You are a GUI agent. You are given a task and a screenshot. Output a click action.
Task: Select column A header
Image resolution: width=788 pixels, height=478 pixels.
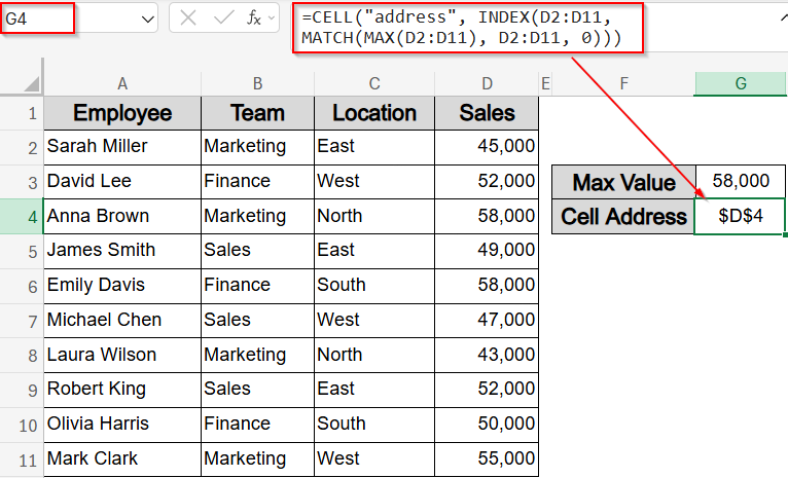tap(122, 84)
